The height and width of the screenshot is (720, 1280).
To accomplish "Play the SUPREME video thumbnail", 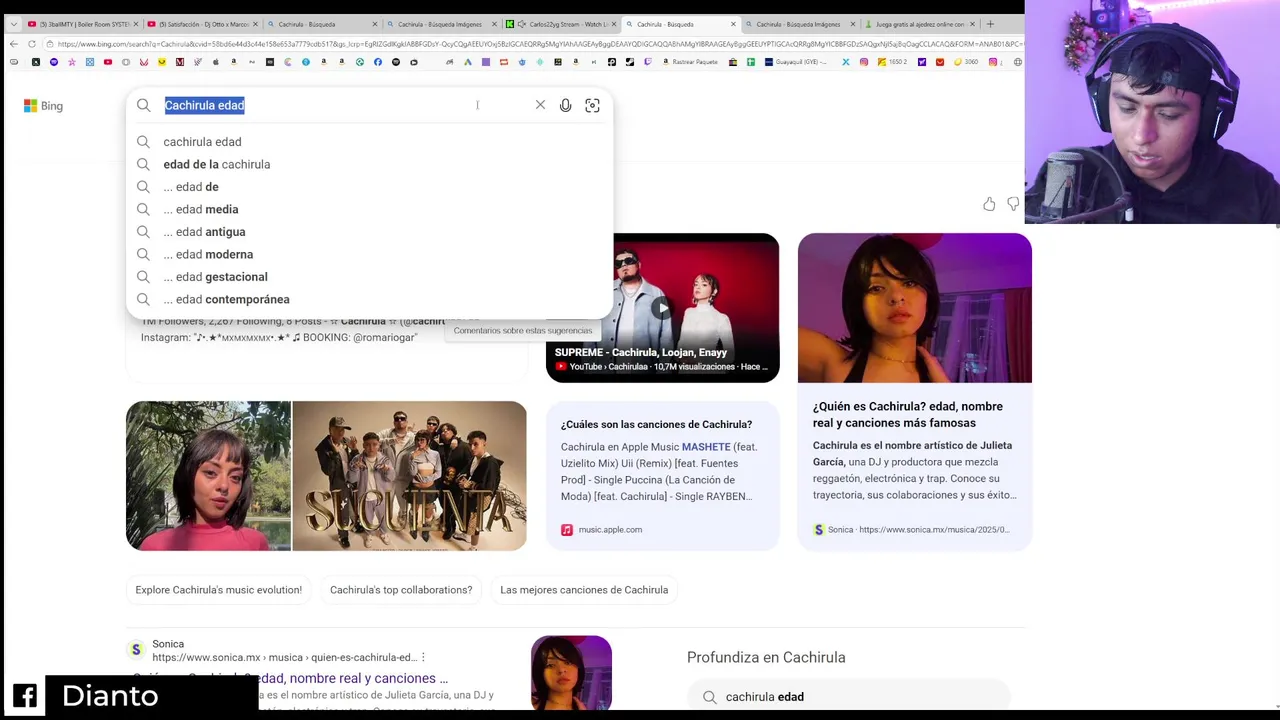I will click(662, 308).
